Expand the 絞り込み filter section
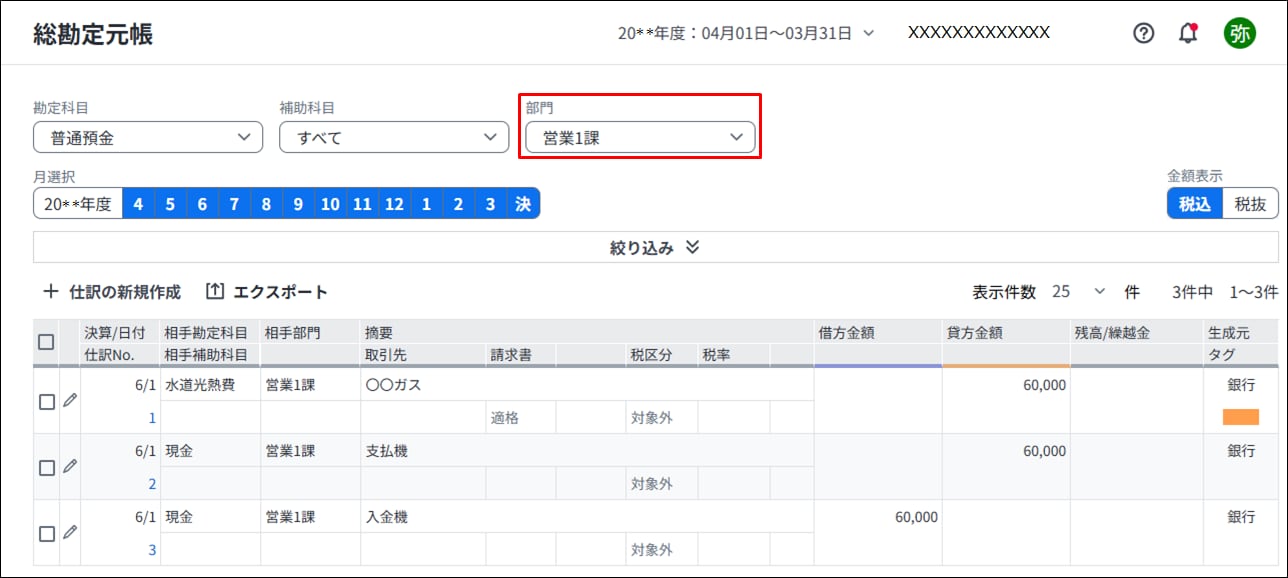The width and height of the screenshot is (1288, 578). pos(655,248)
